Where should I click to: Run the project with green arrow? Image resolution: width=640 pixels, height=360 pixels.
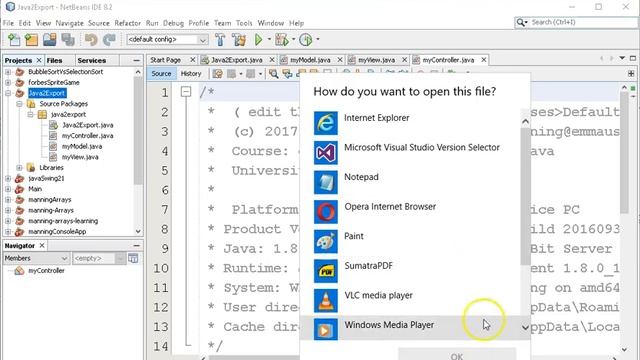click(258, 40)
